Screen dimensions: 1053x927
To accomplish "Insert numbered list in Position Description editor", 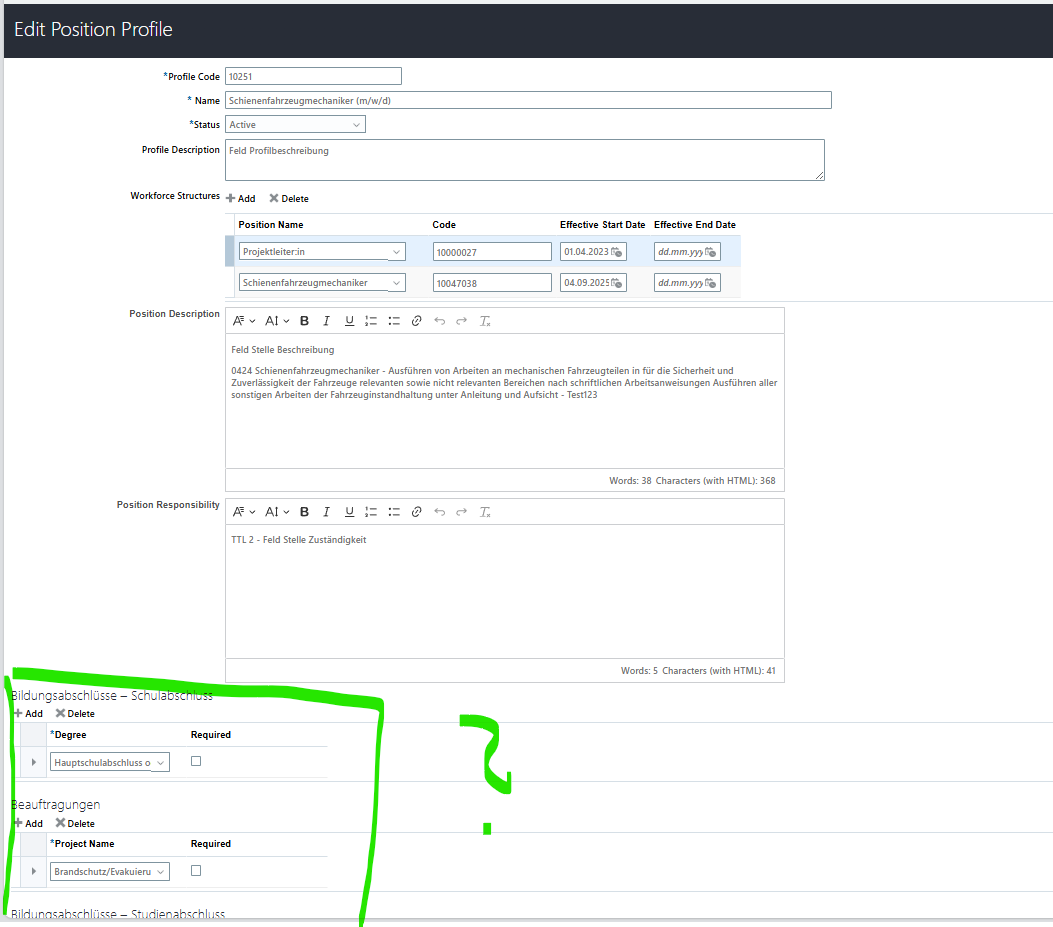I will (371, 321).
